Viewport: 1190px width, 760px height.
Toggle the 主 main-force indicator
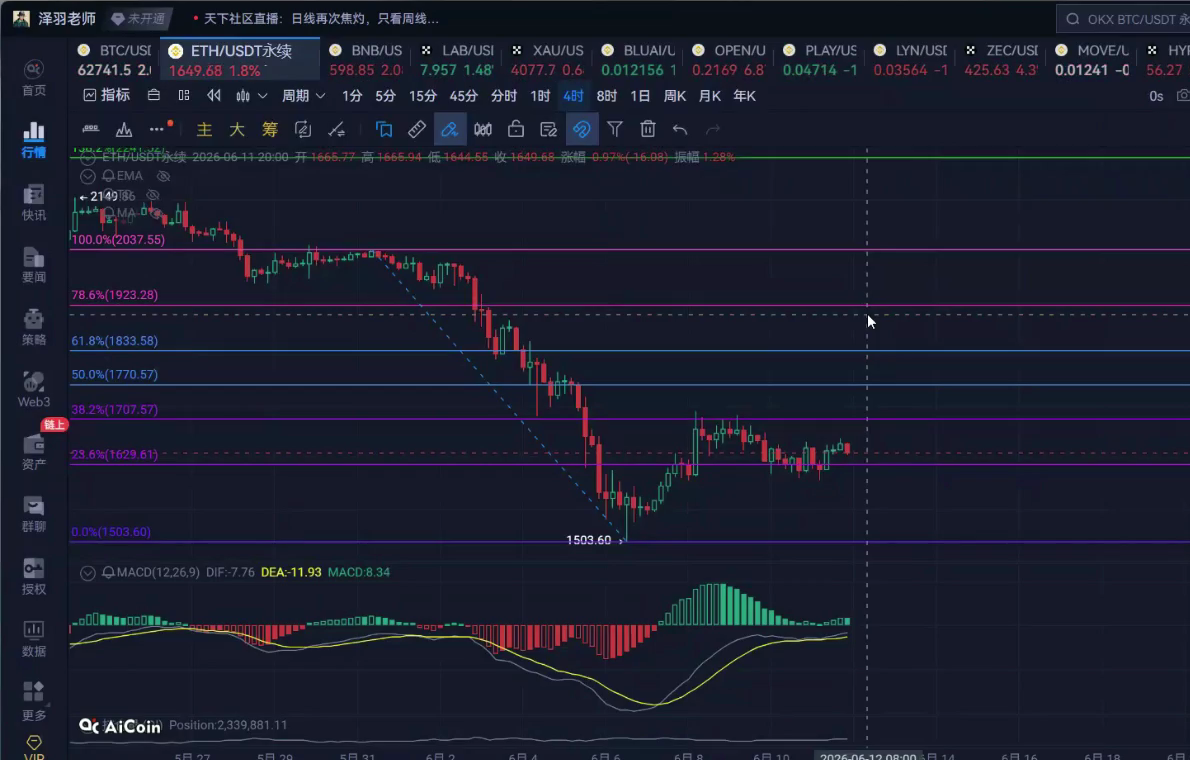(x=204, y=129)
